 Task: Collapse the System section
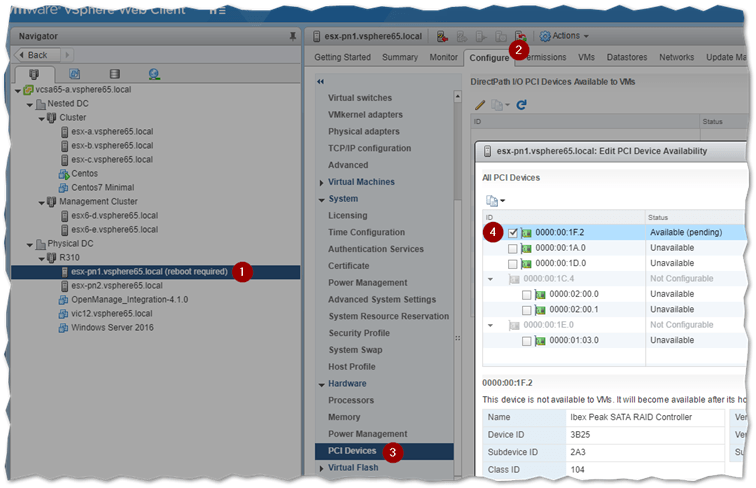point(322,200)
